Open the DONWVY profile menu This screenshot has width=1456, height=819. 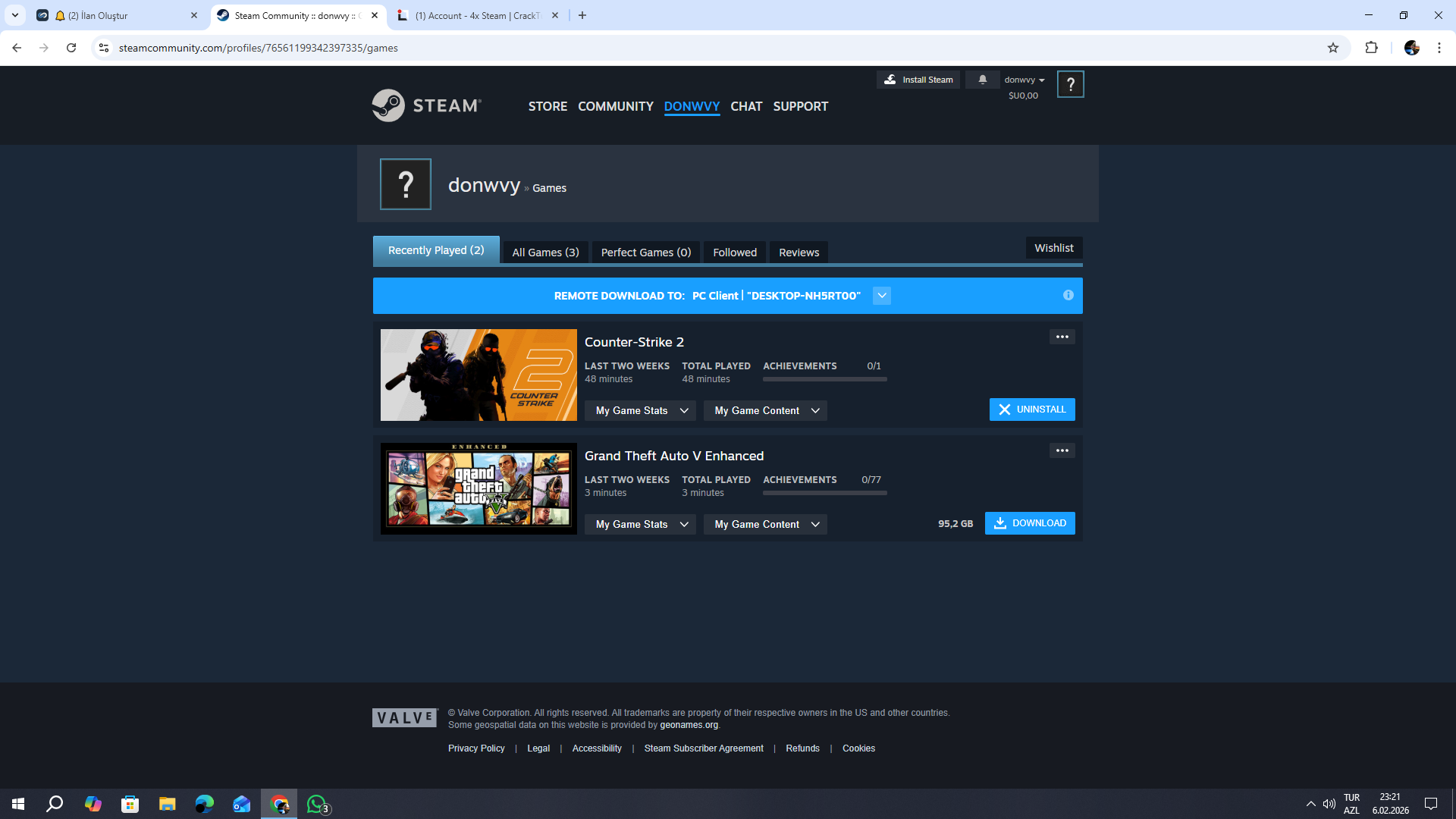point(692,106)
